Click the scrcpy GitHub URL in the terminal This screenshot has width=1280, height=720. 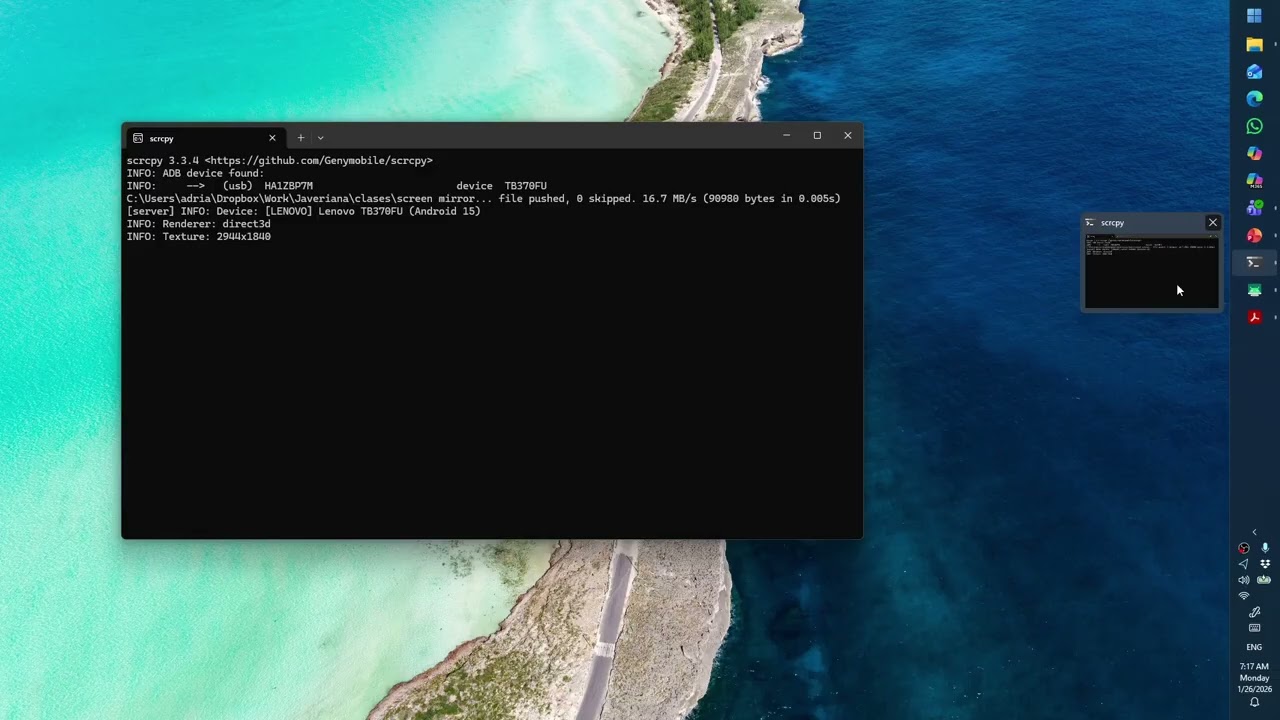(x=319, y=160)
